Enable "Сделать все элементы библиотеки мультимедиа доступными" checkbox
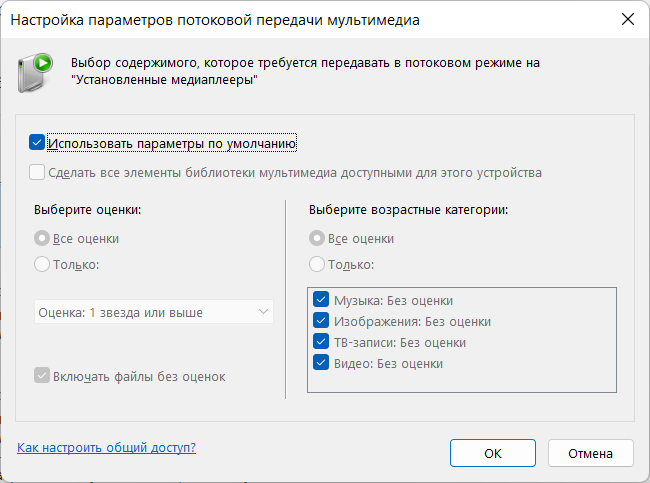 tap(37, 172)
